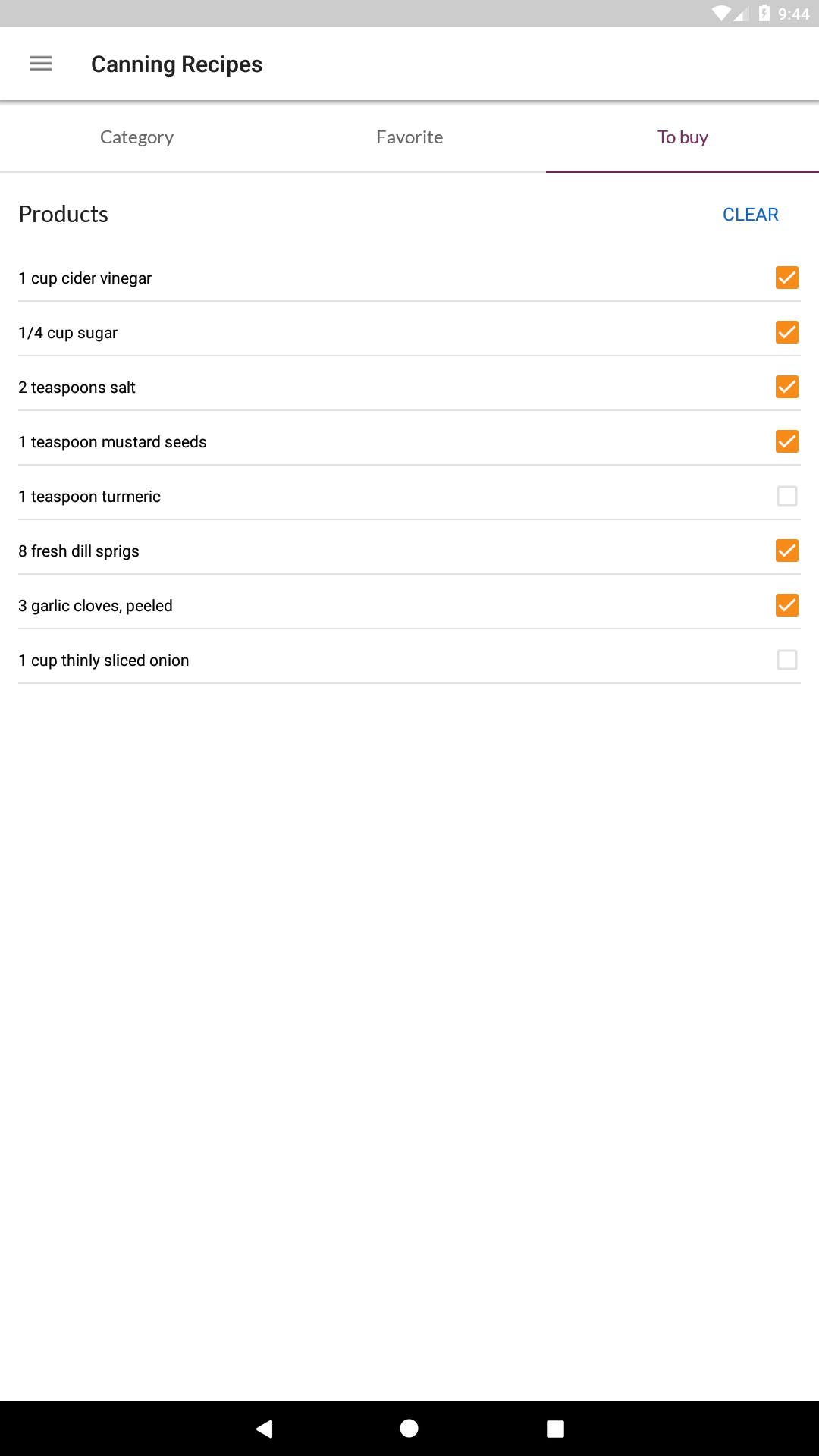Uncheck the 1/4 cup sugar checkbox
The width and height of the screenshot is (819, 1456).
click(x=787, y=332)
